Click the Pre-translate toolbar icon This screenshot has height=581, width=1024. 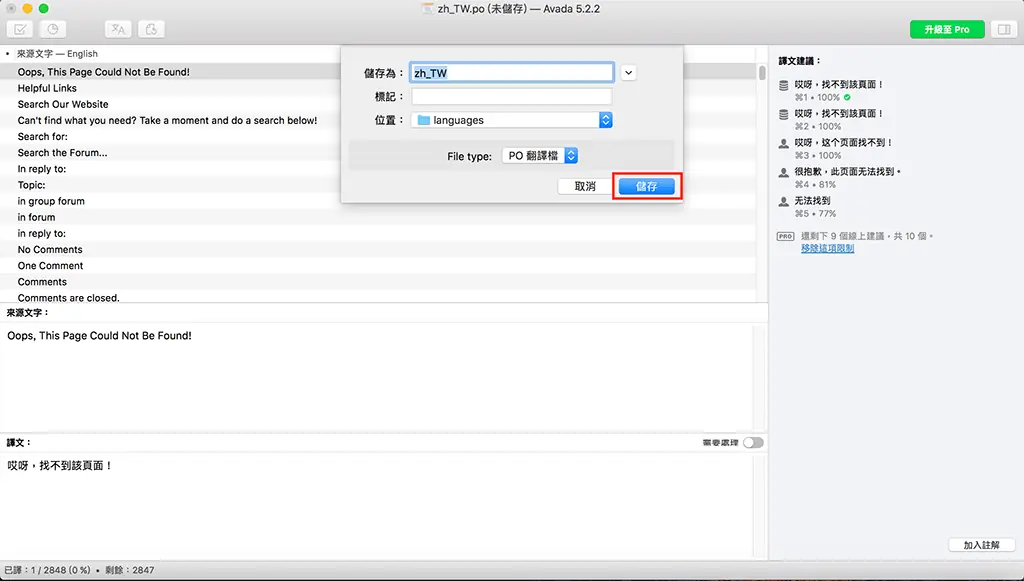pyautogui.click(x=118, y=29)
